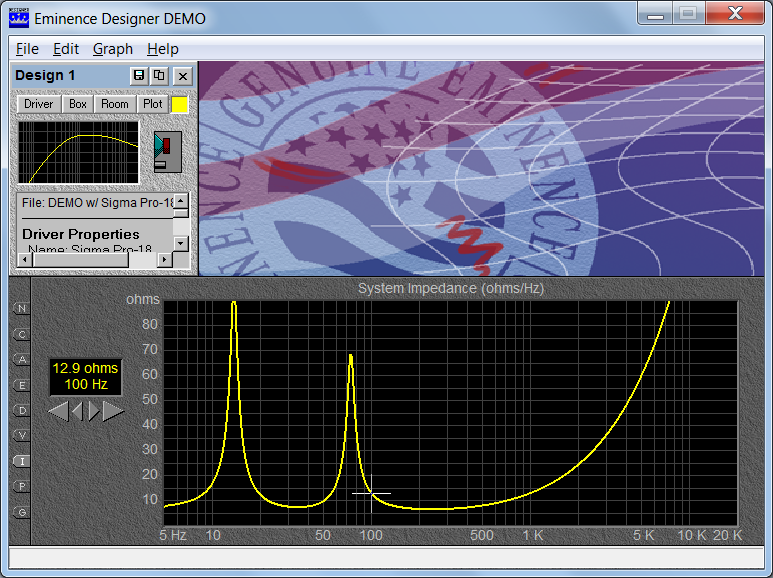The image size is (773, 578).
Task: Click the horizontal scrollbar thumb in properties
Action: coord(80,259)
